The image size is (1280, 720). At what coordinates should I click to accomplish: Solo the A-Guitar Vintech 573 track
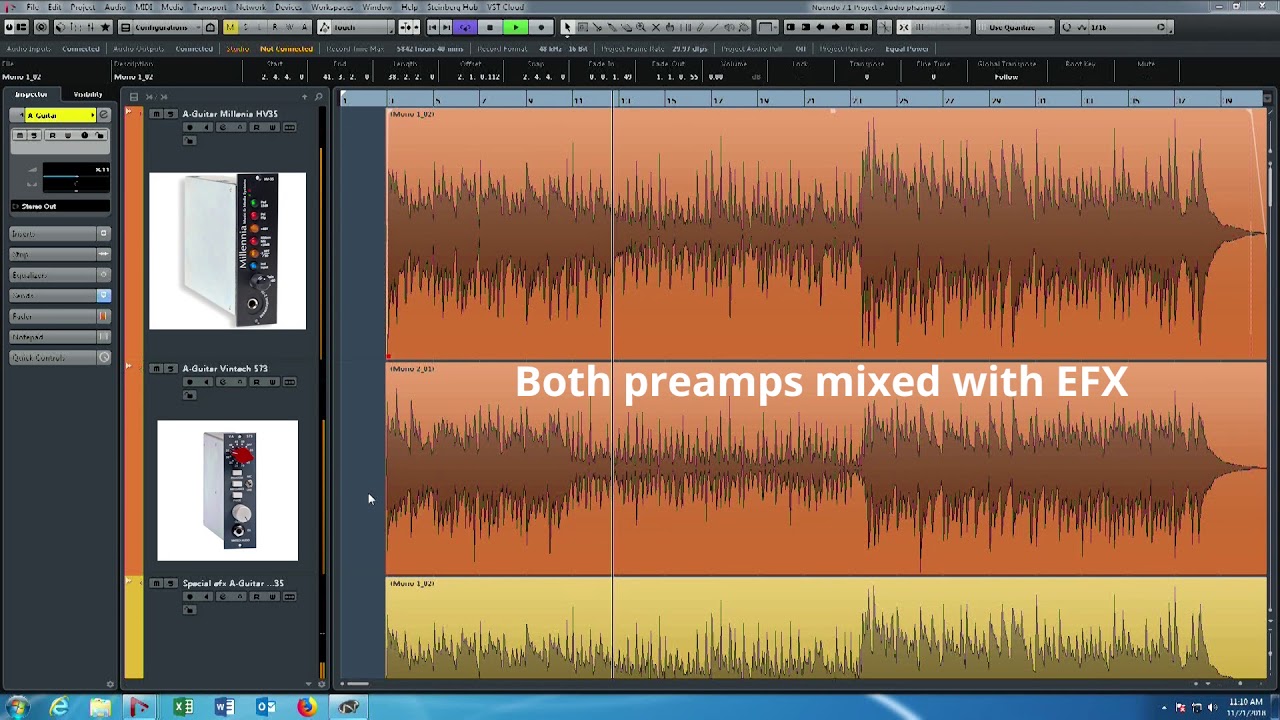[171, 369]
